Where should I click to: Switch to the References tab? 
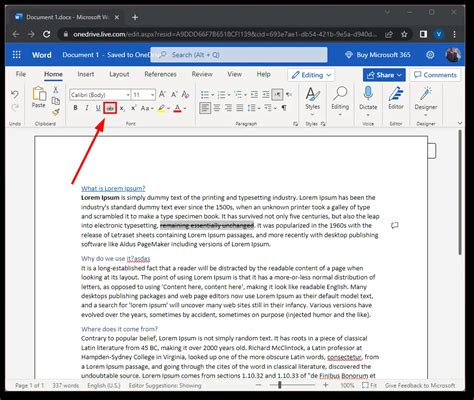click(160, 74)
